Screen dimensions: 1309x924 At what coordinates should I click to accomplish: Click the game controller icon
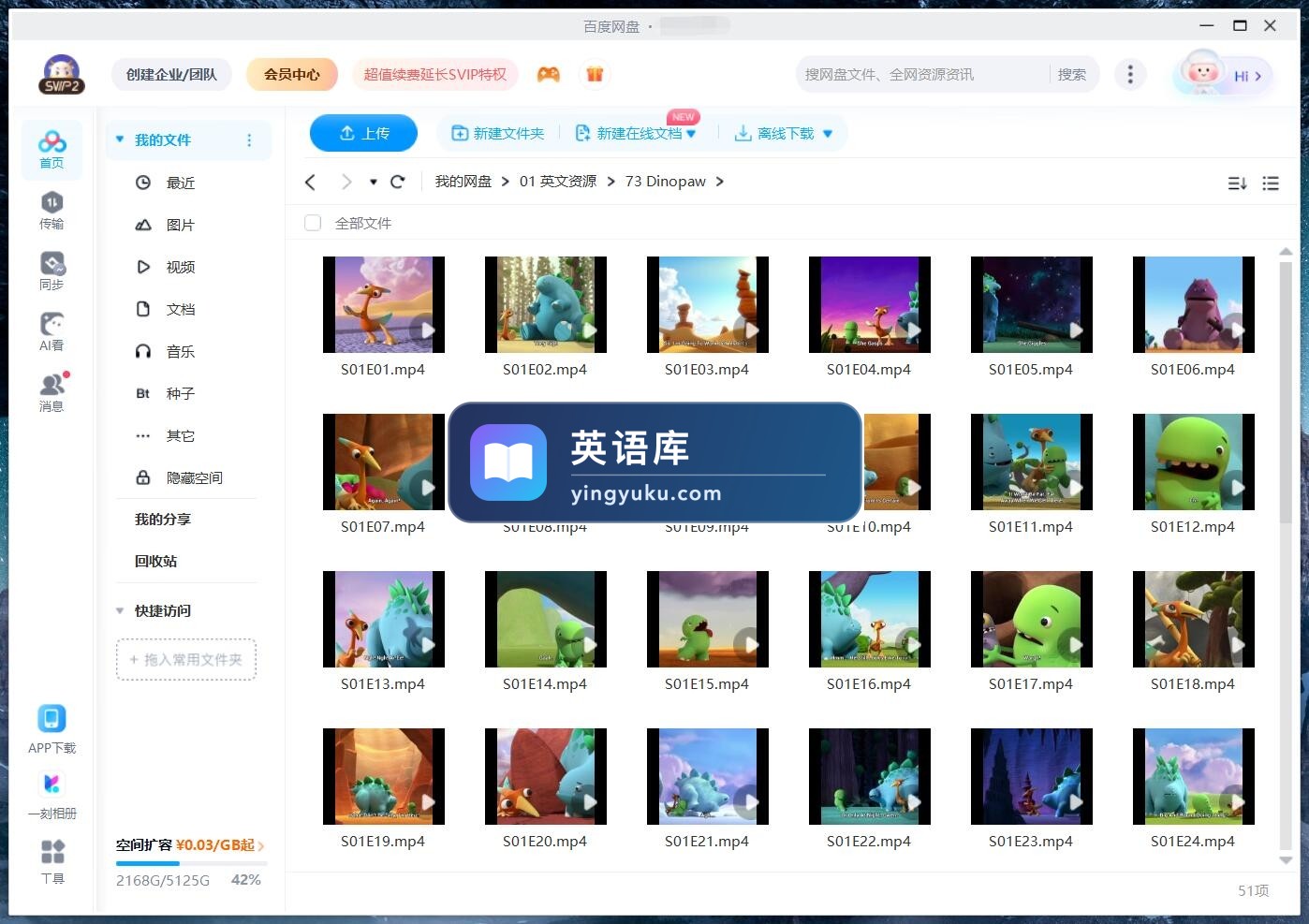click(549, 74)
